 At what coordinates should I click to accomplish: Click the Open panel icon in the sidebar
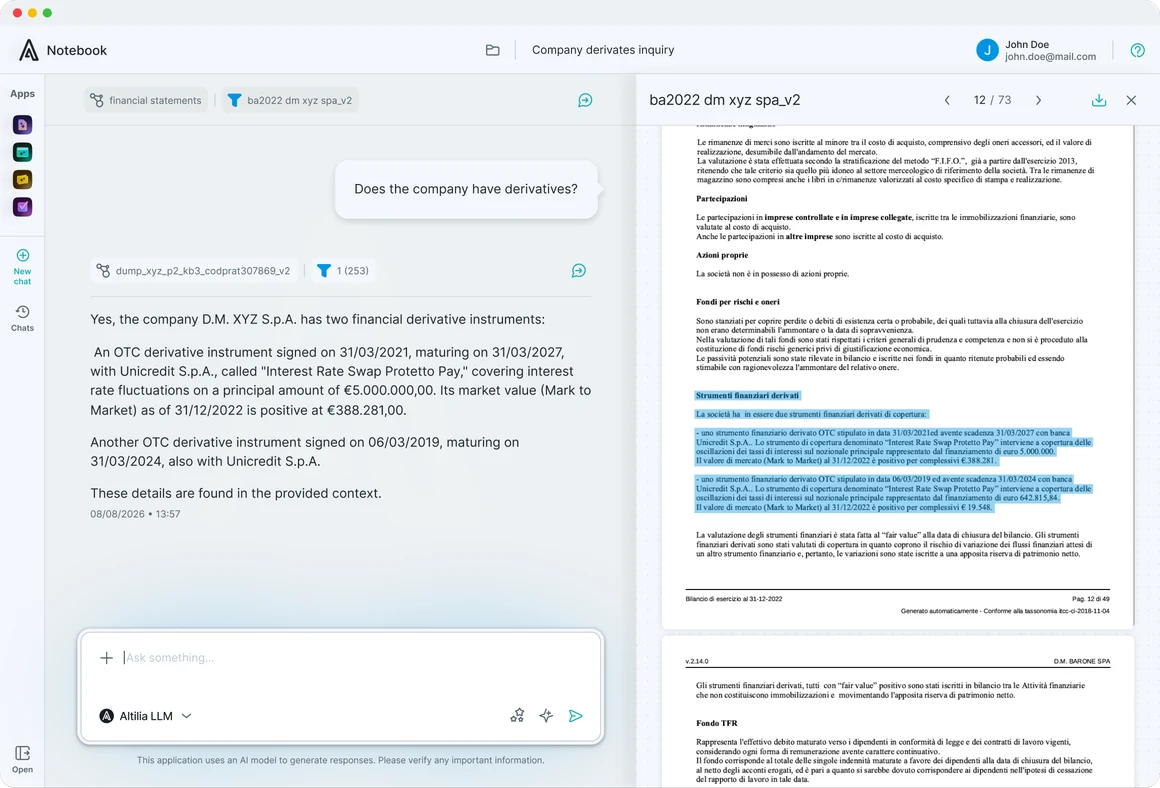(x=22, y=759)
